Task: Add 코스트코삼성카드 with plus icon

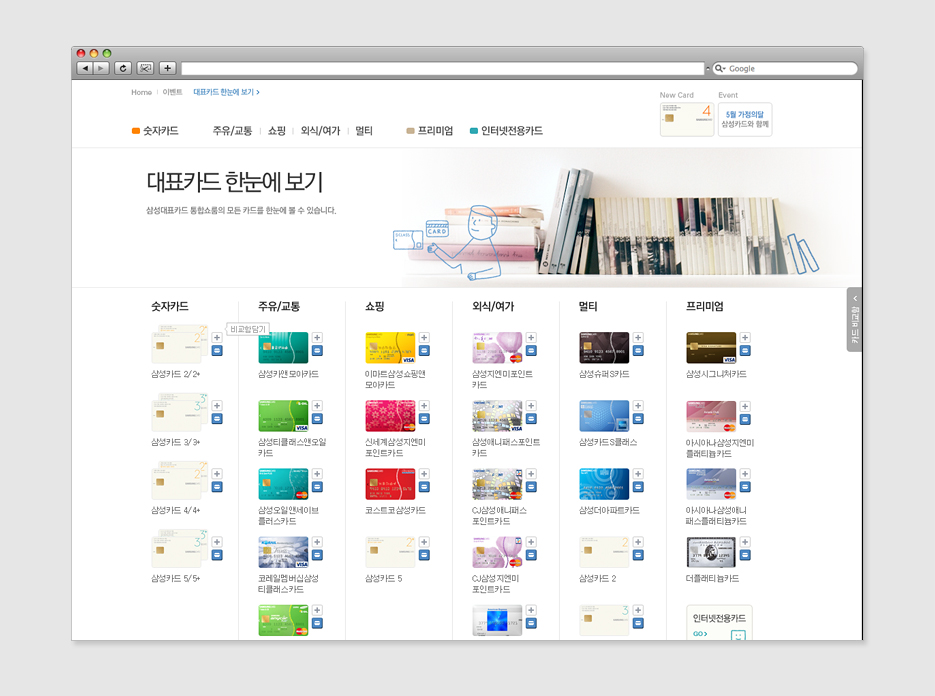Action: point(424,474)
